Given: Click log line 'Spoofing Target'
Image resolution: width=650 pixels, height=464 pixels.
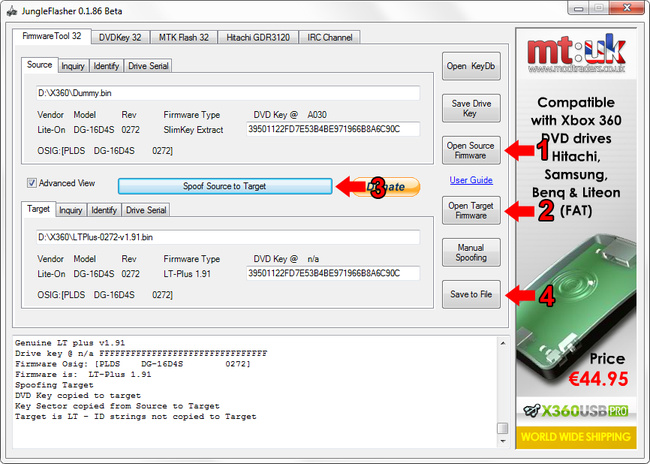Looking at the screenshot, I should tap(54, 385).
